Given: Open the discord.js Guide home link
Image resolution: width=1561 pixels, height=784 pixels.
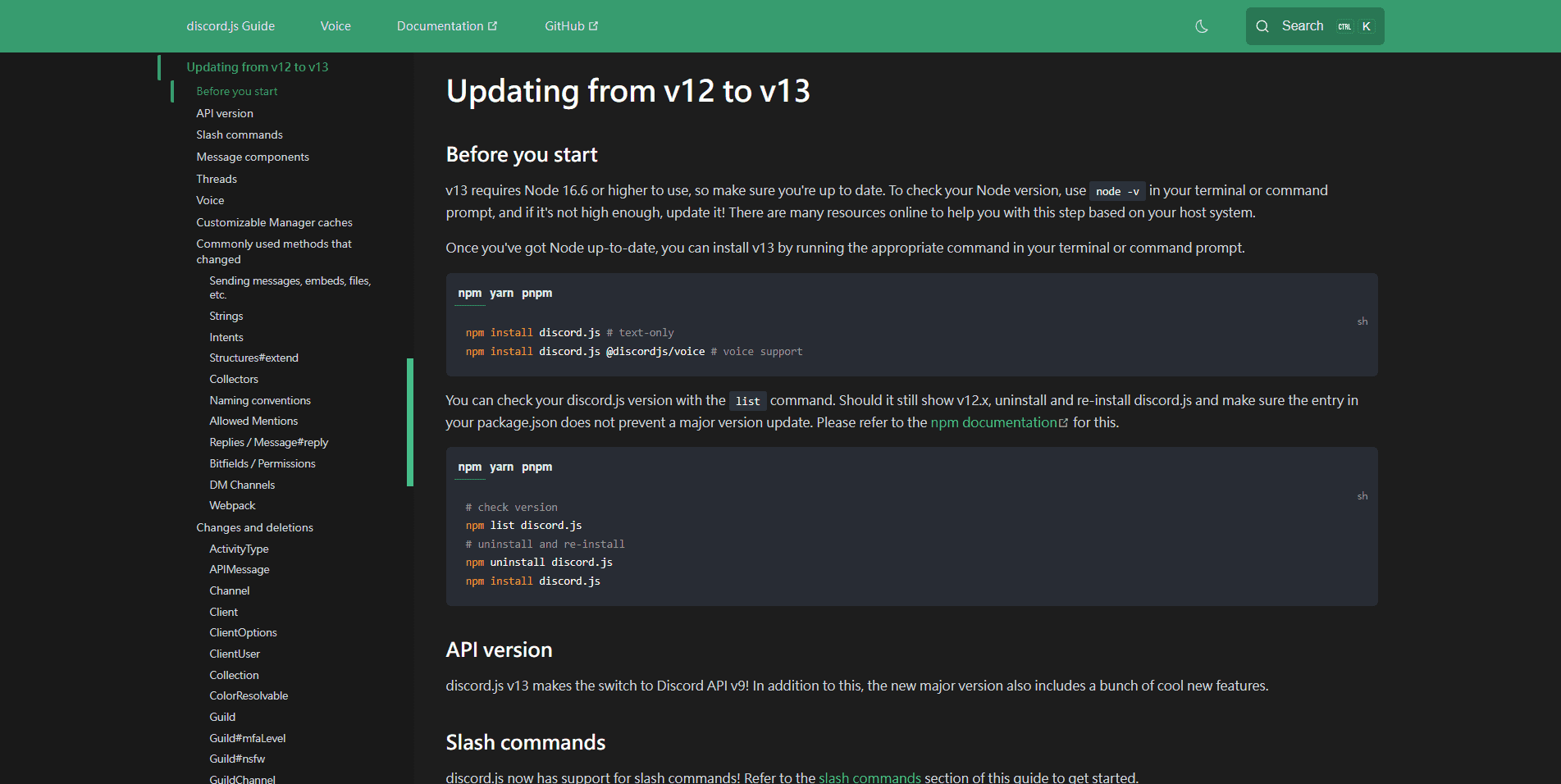Looking at the screenshot, I should pos(230,26).
